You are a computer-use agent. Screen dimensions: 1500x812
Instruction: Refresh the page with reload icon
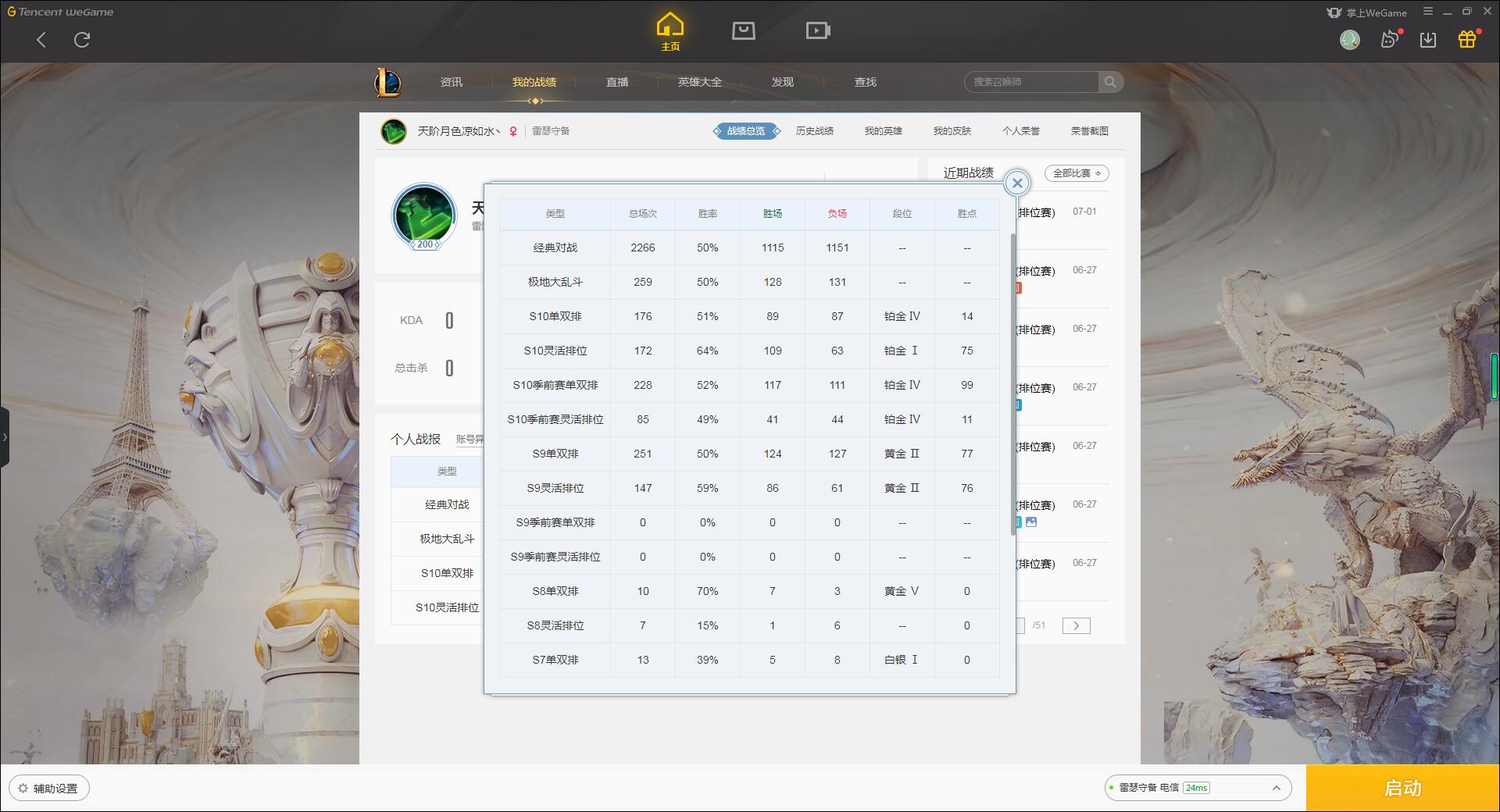pyautogui.click(x=82, y=40)
